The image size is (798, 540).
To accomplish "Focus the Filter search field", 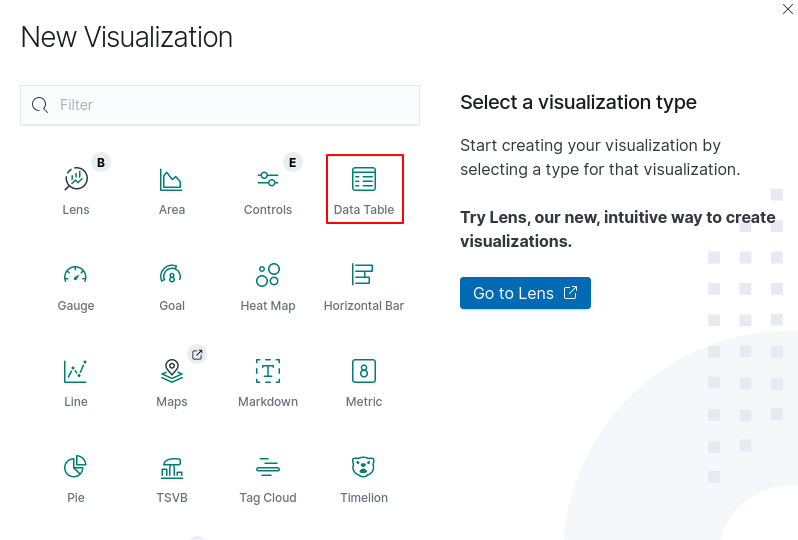I will point(220,105).
